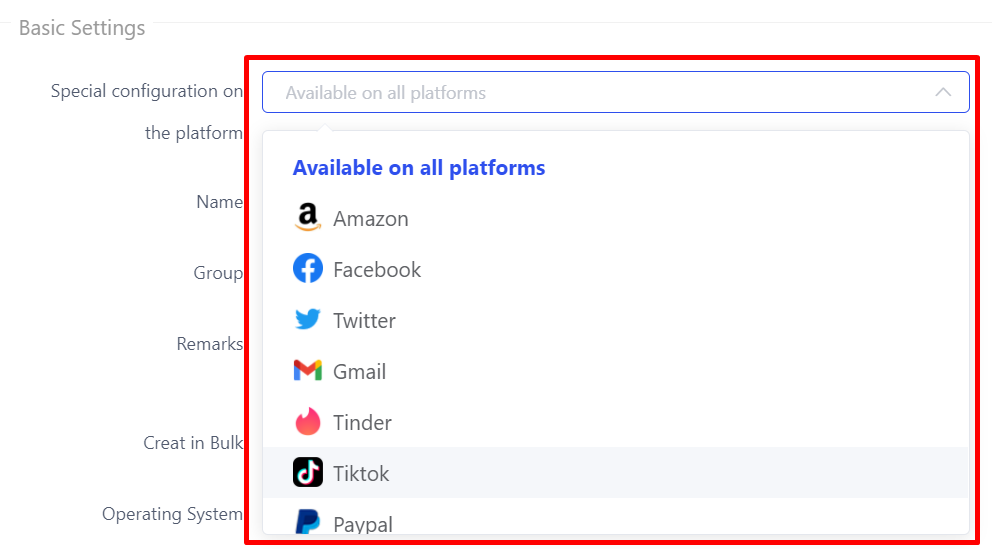Click the Operating System field label
The width and height of the screenshot is (992, 549).
[172, 514]
